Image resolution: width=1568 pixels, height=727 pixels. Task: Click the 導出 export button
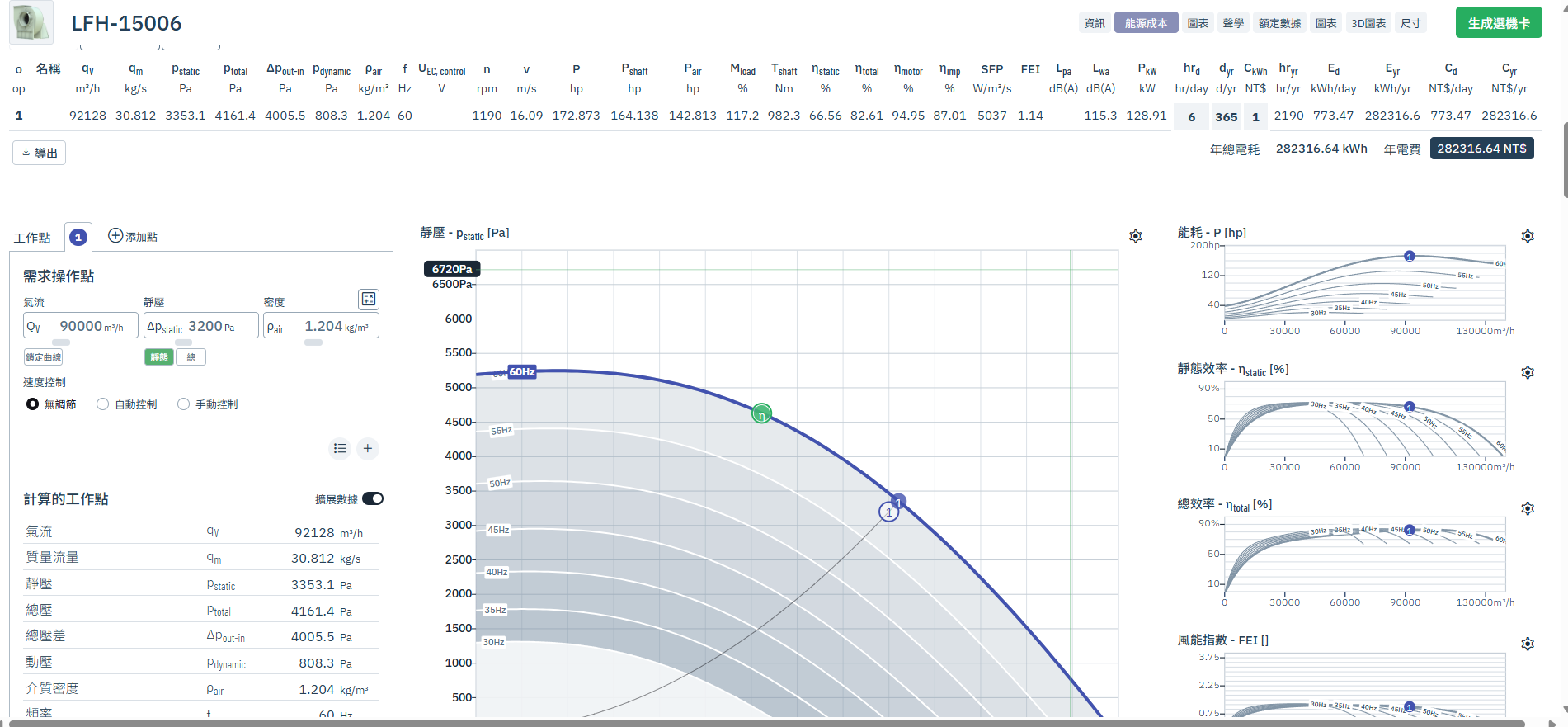[x=39, y=153]
